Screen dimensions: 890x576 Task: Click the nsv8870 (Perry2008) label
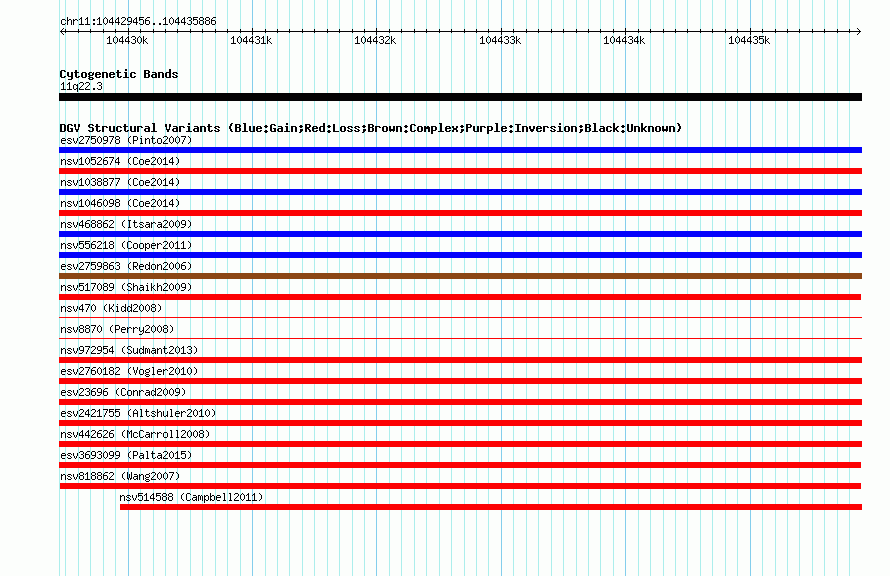tap(117, 329)
